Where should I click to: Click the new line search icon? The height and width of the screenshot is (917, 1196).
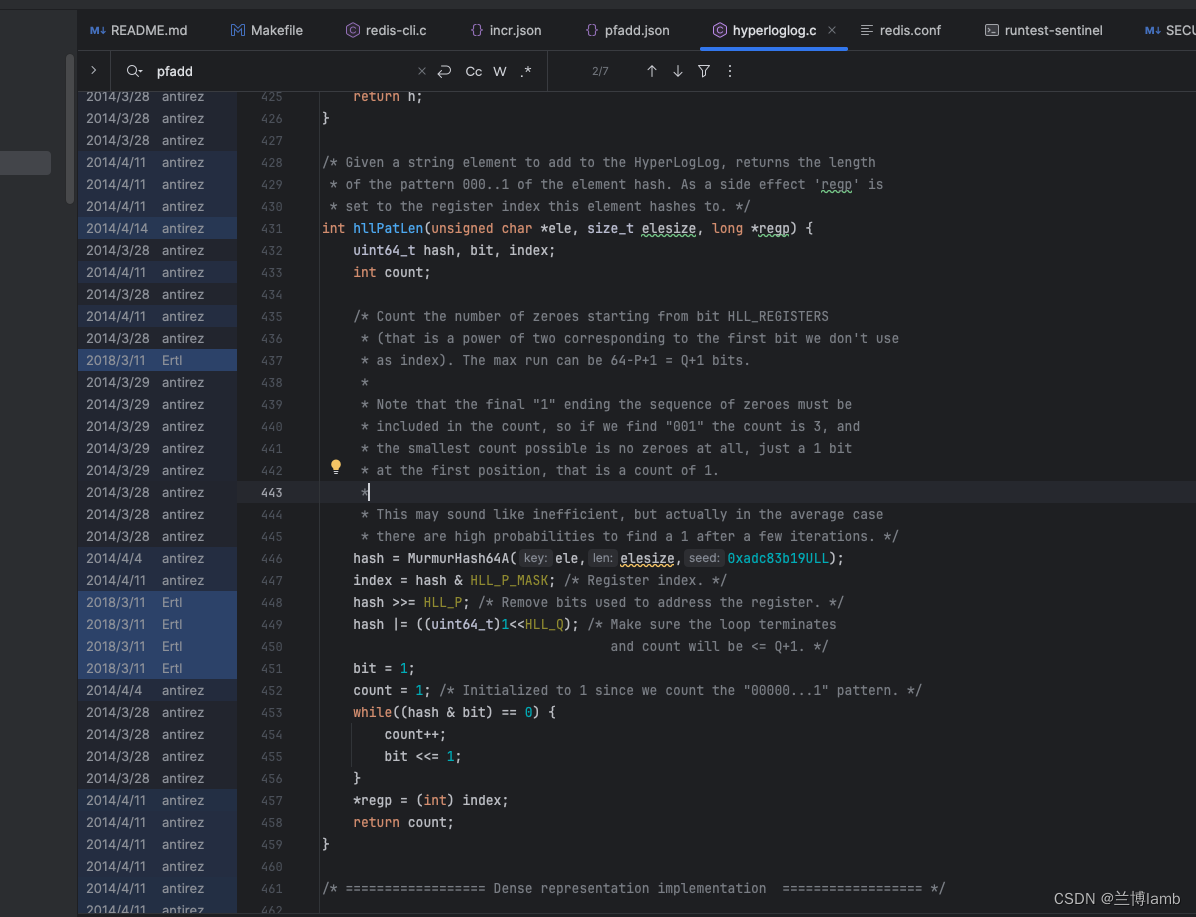[445, 71]
